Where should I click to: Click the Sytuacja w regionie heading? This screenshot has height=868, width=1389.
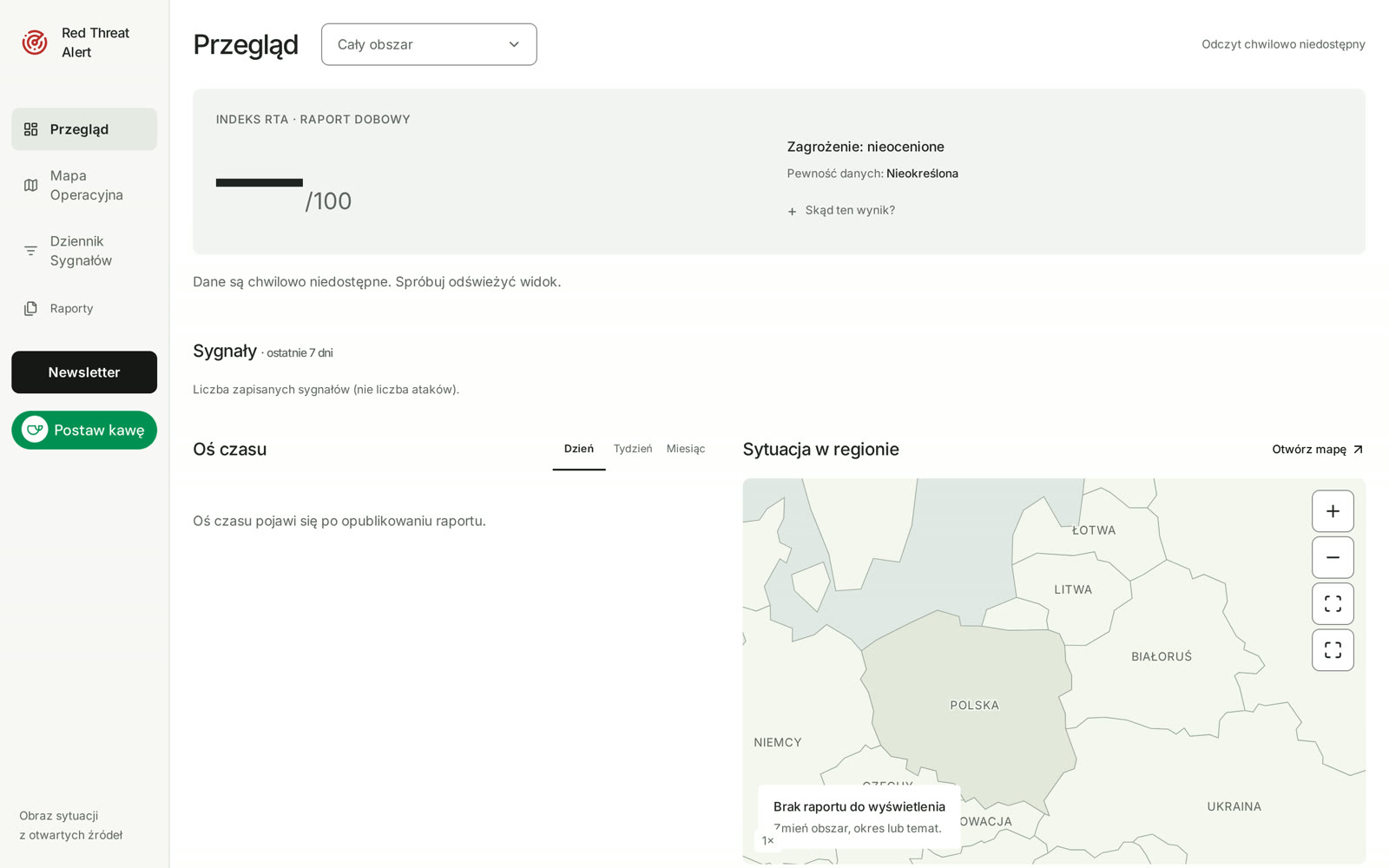(820, 450)
